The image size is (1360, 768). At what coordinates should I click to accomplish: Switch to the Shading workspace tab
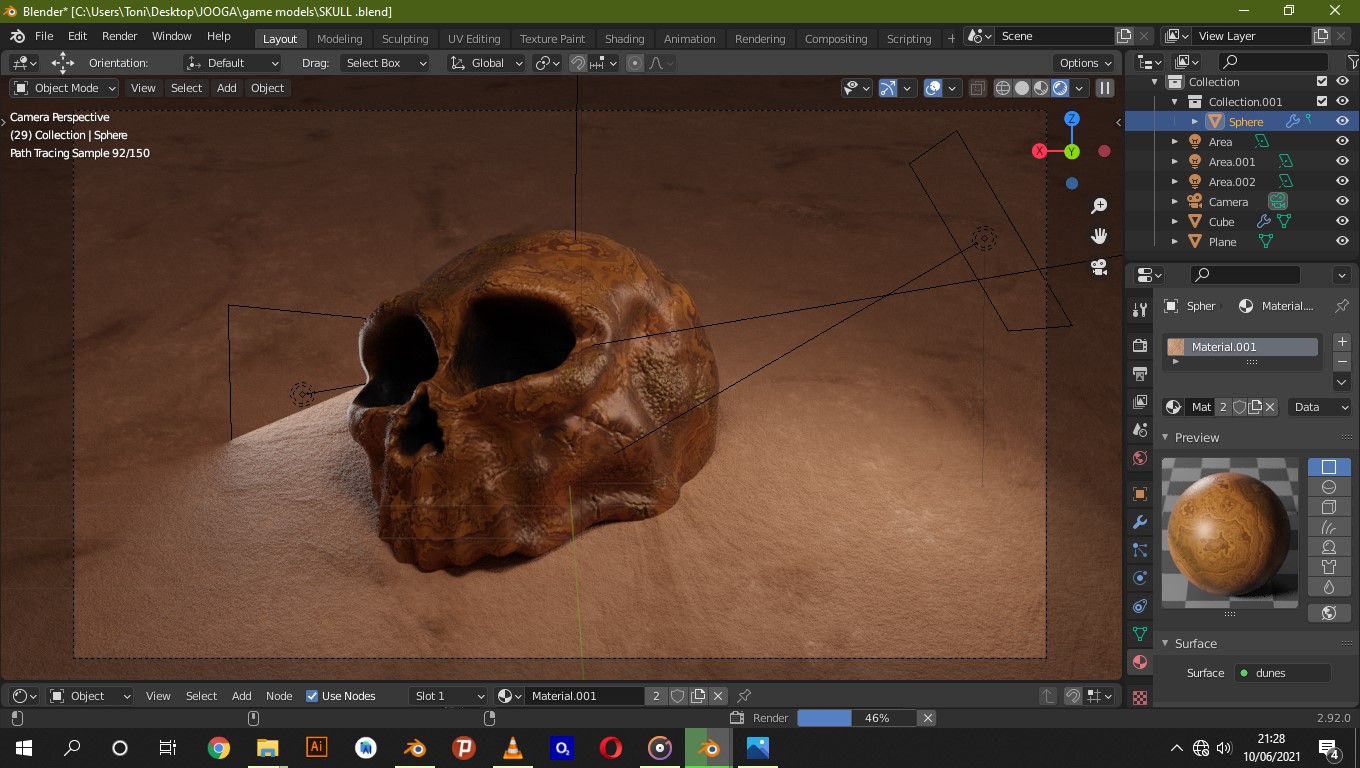click(624, 38)
